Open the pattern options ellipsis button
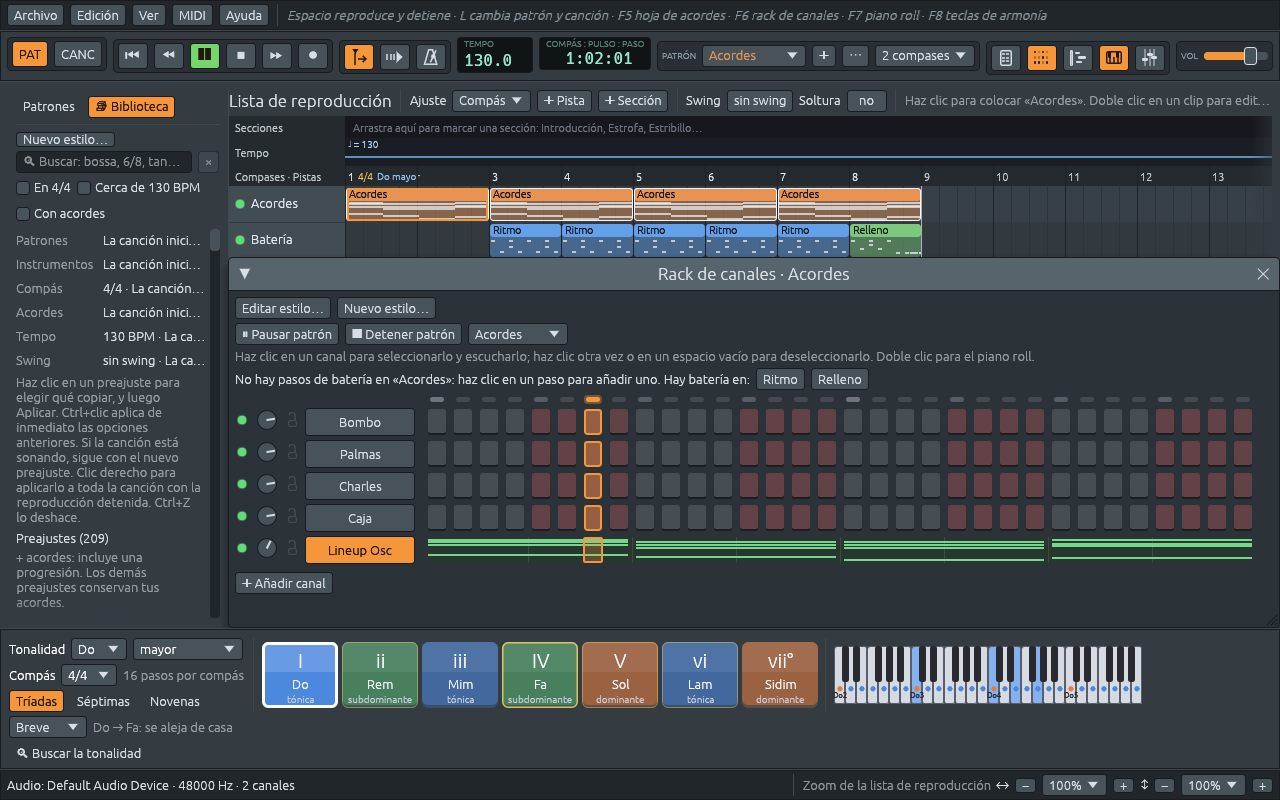1280x800 pixels. point(855,56)
